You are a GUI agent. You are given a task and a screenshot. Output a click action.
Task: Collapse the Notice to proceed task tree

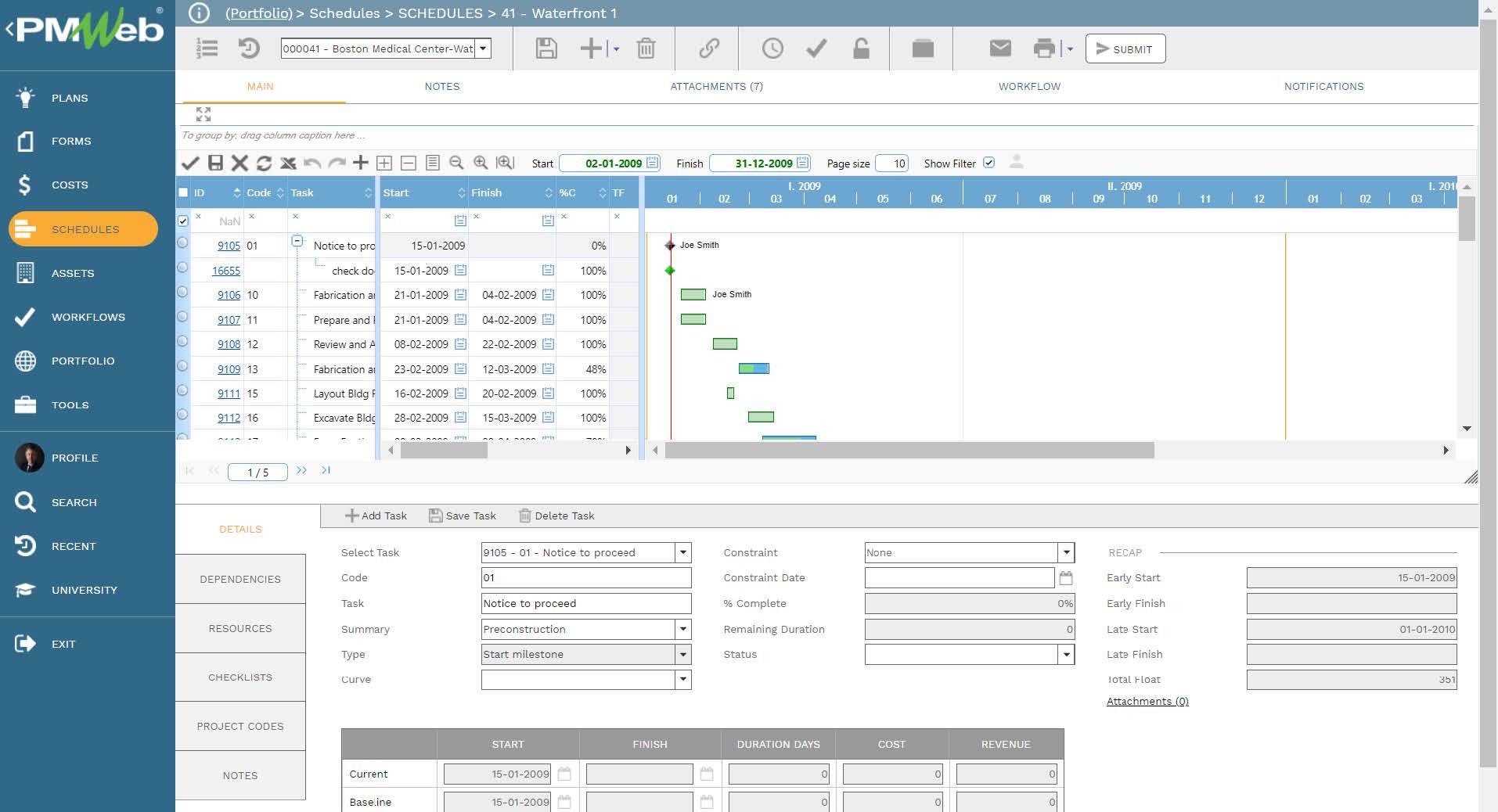[x=297, y=241]
